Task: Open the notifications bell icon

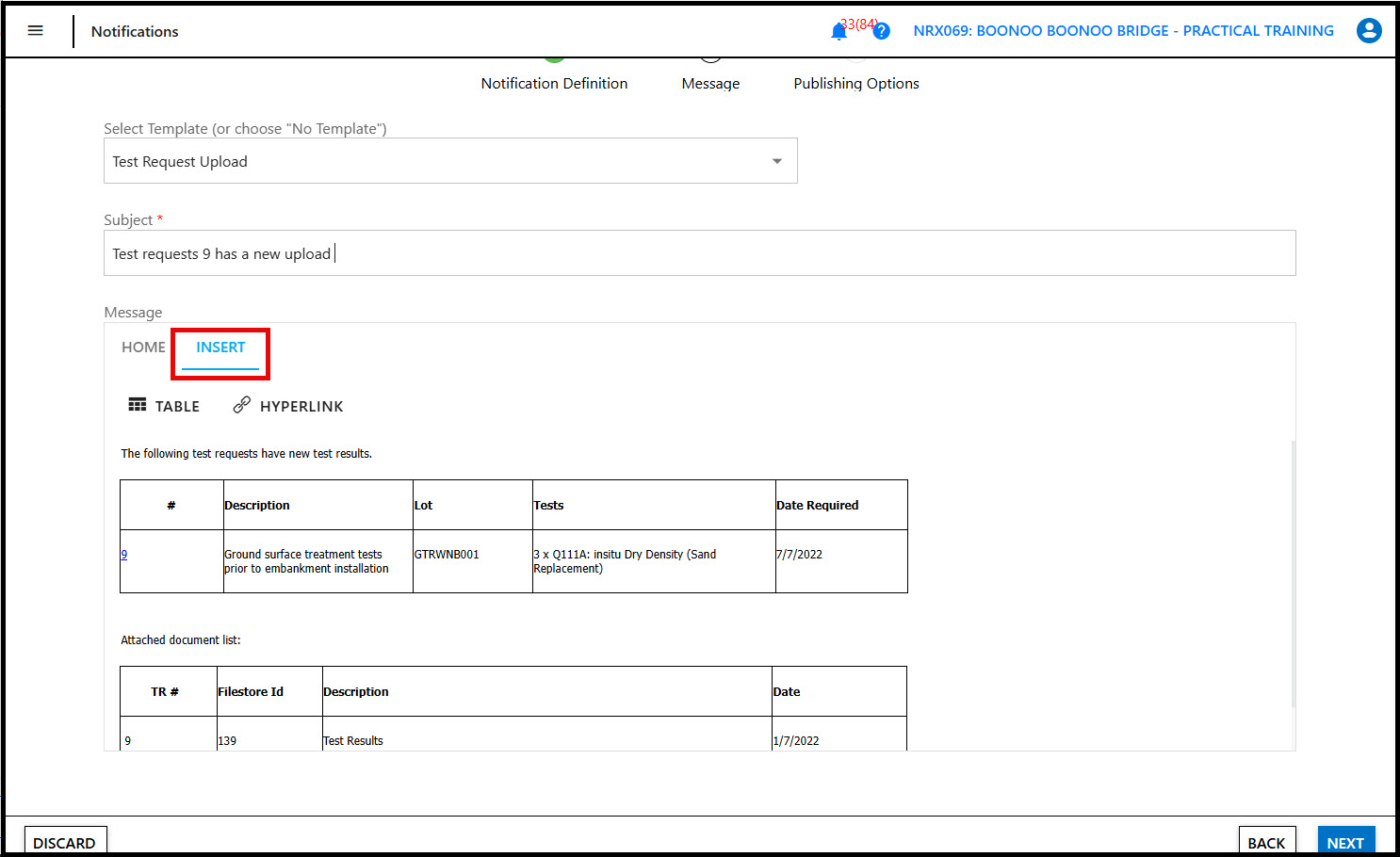Action: 838,32
